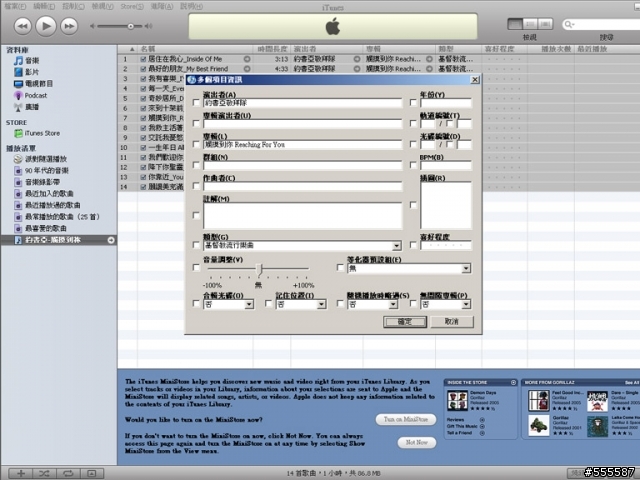Enable the 演出者(A) artist checkbox

click(196, 102)
